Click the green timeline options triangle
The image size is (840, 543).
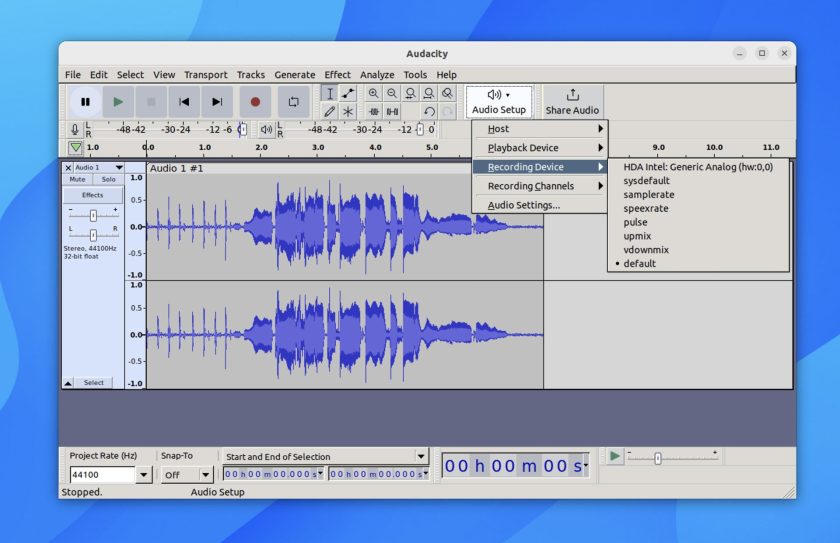tap(76, 147)
